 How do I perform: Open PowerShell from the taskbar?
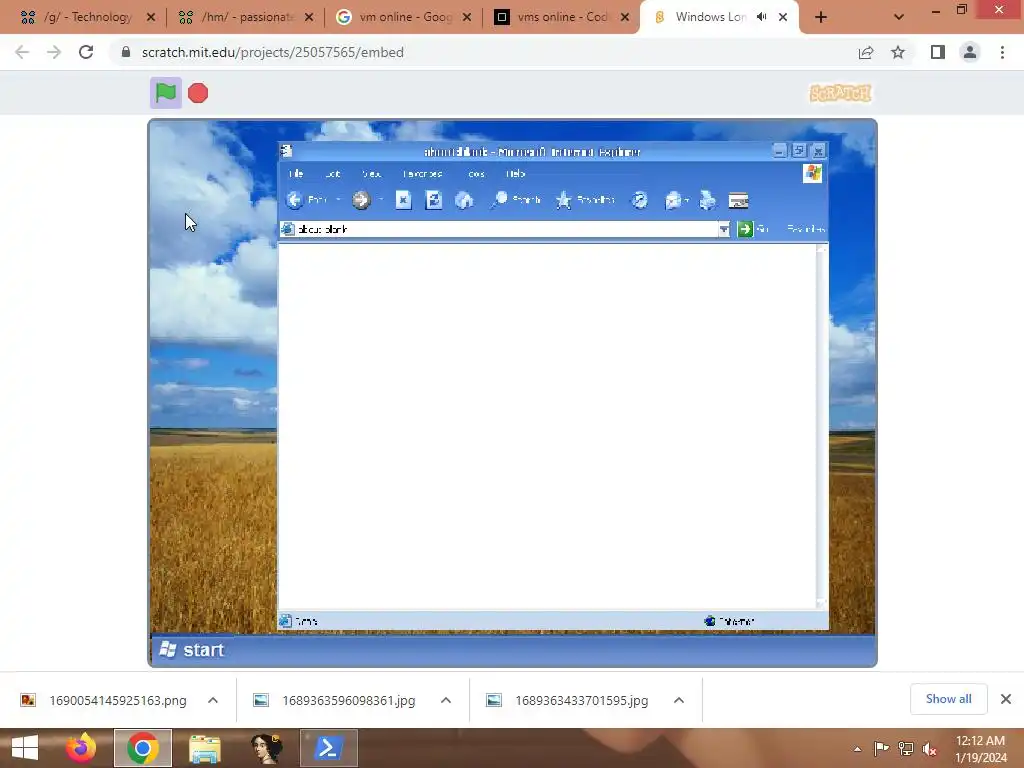328,748
